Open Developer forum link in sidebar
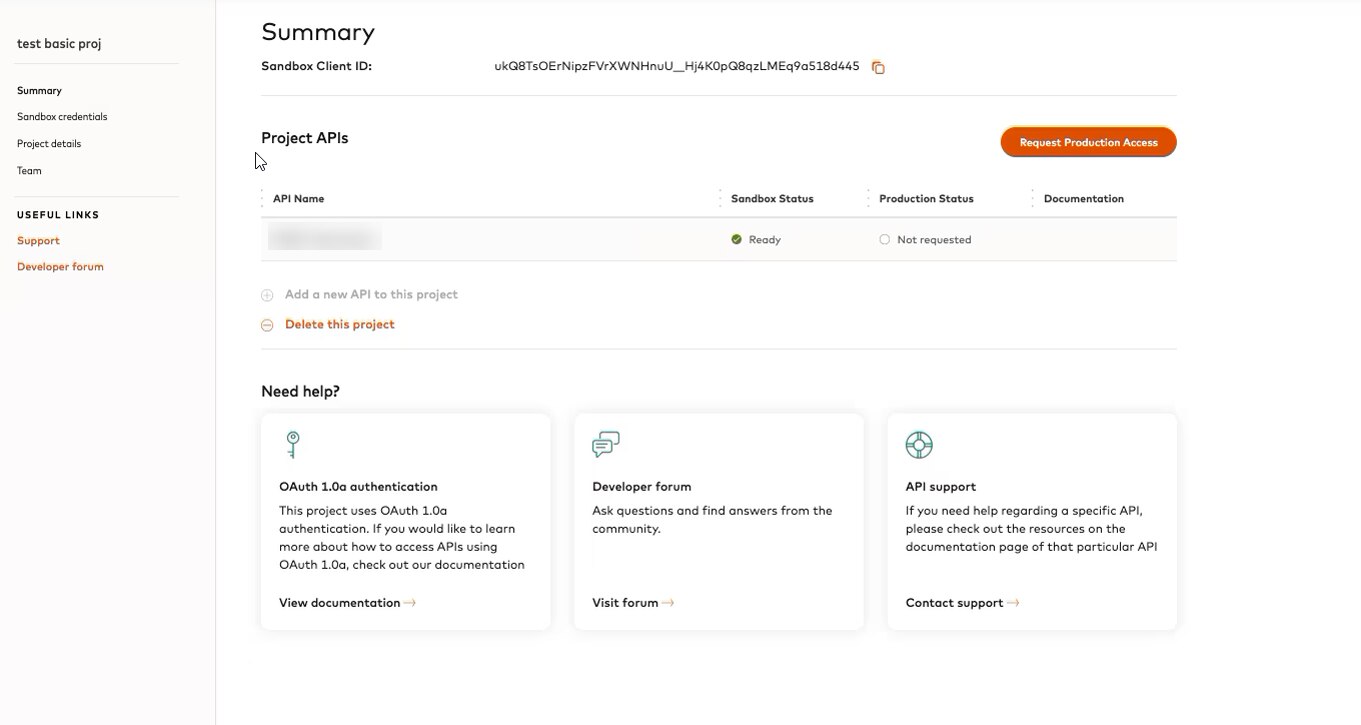The image size is (1361, 725). click(60, 267)
